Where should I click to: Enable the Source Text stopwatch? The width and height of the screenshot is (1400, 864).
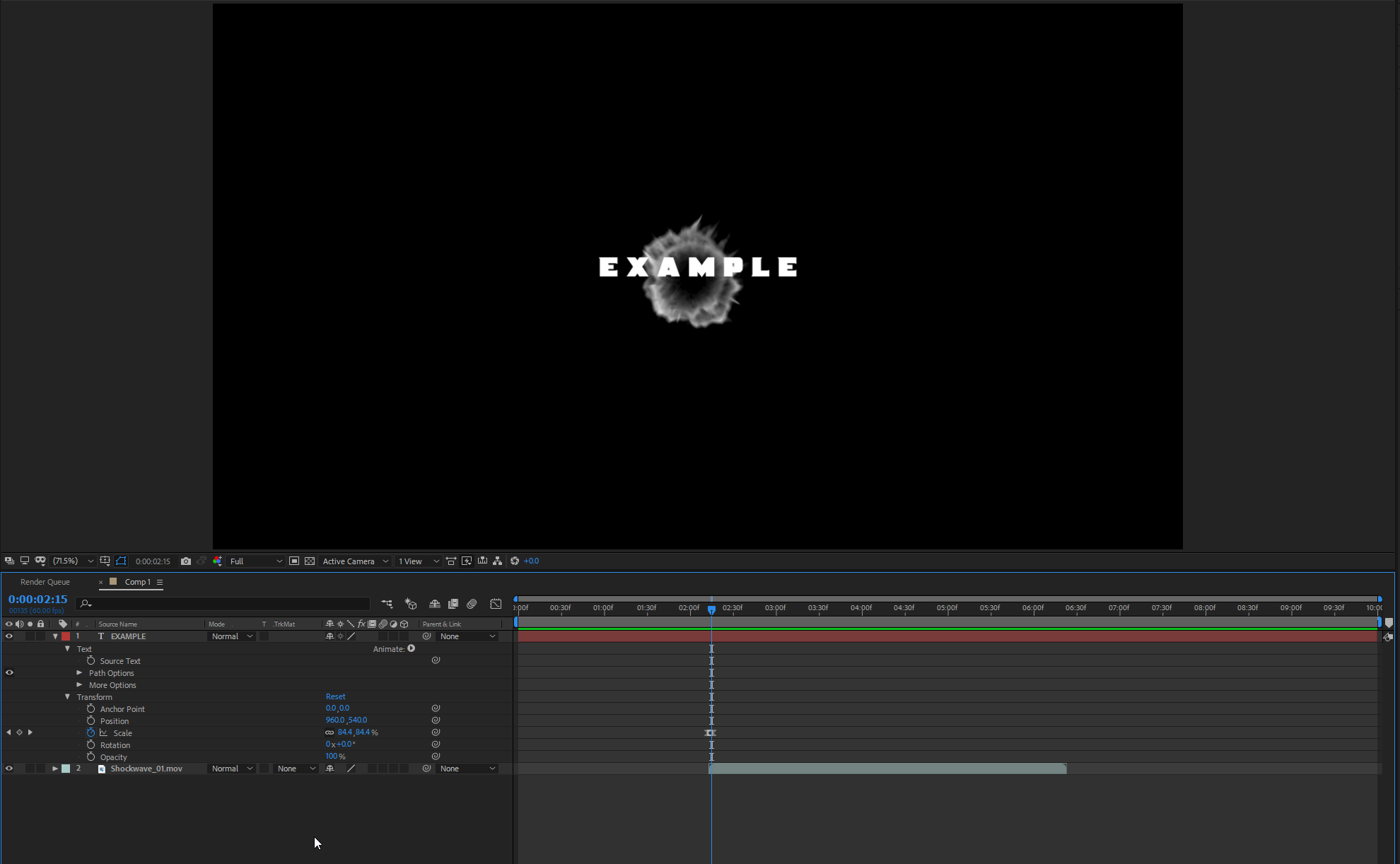(x=91, y=660)
